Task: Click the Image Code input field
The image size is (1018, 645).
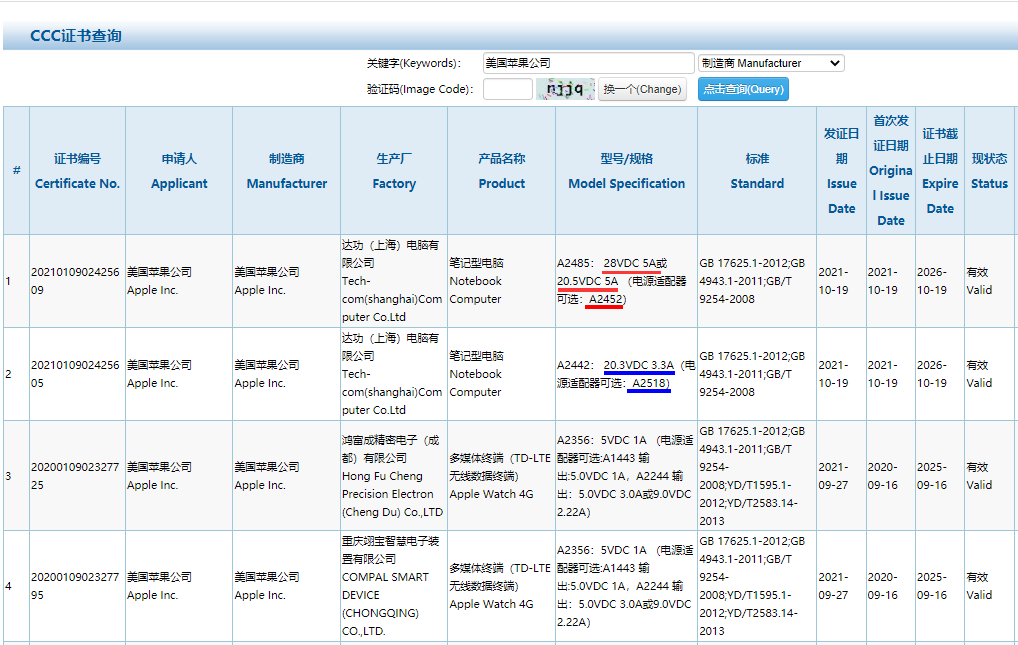Action: point(508,89)
